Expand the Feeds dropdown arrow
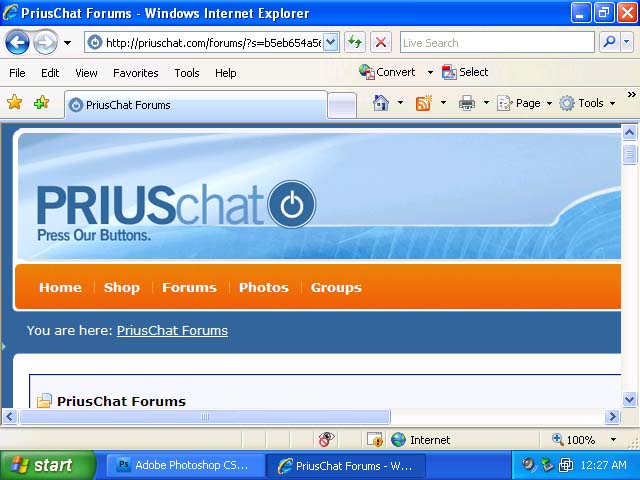The image size is (640, 480). [x=443, y=103]
